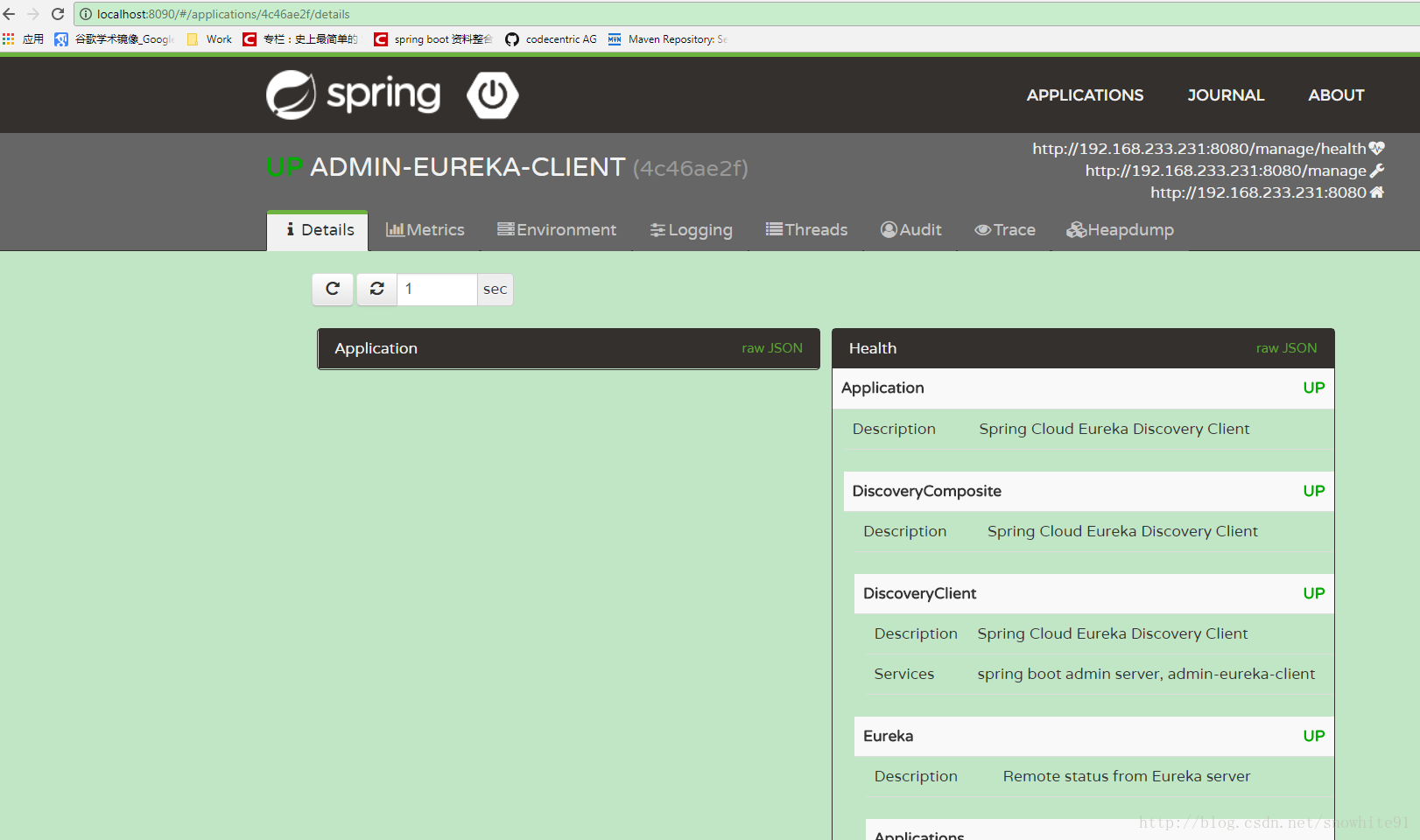This screenshot has width=1420, height=840.
Task: Click the Health panel header title
Action: (x=873, y=348)
